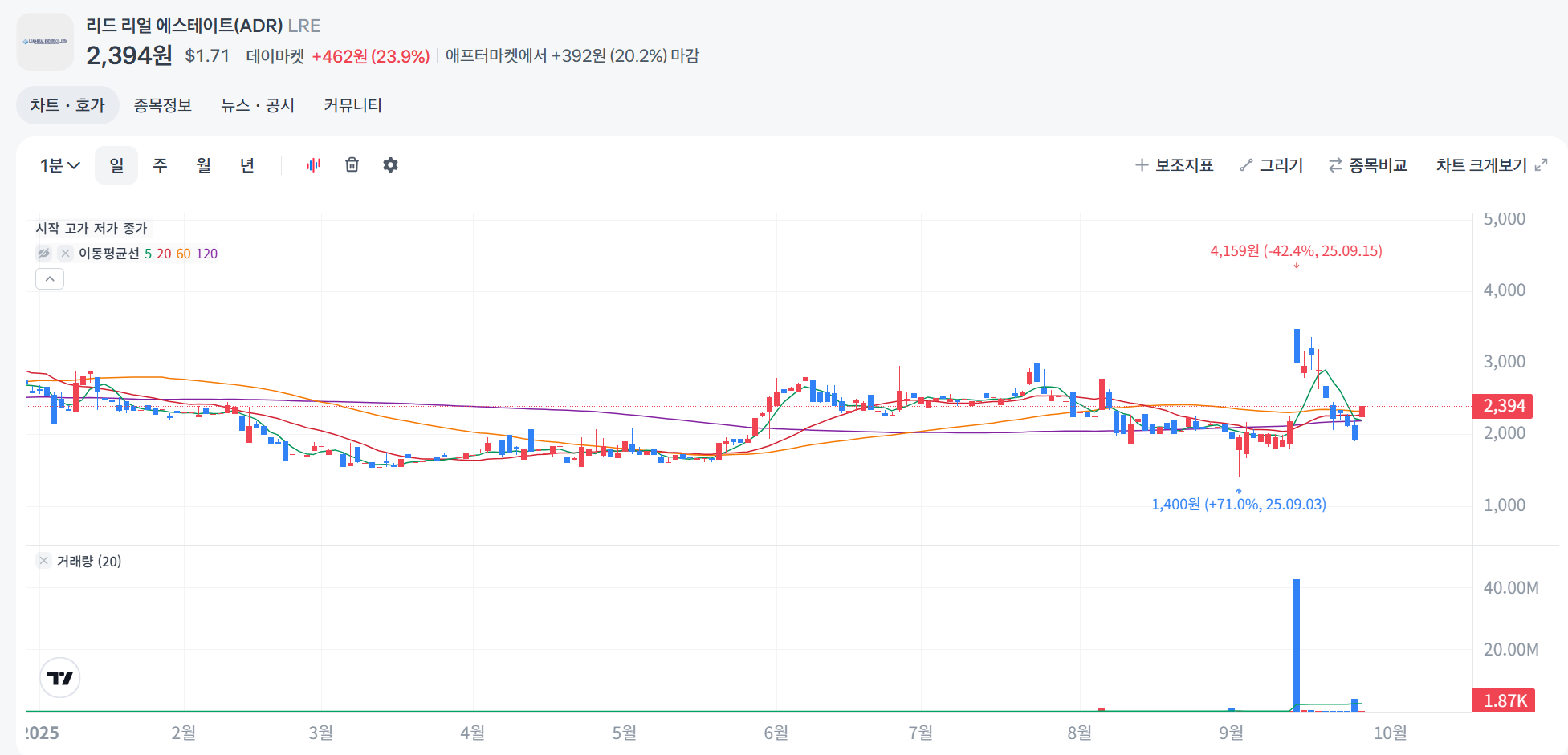Select the 월 monthly timeframe

click(203, 165)
